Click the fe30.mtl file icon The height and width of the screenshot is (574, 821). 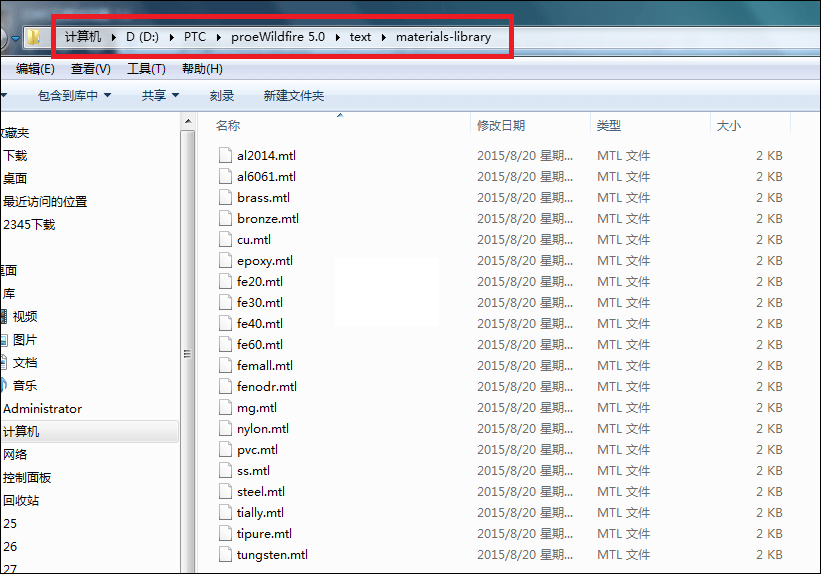225,302
